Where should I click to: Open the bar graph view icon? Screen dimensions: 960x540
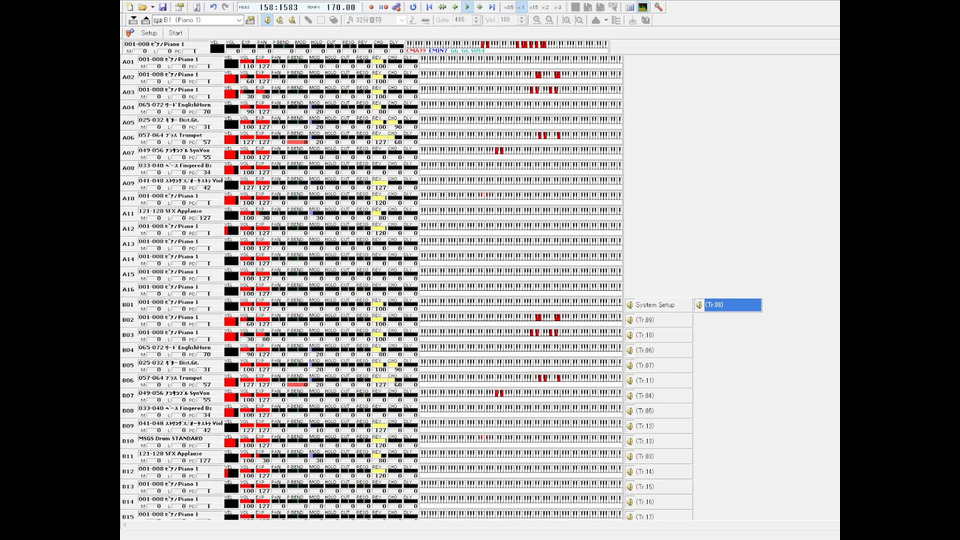[629, 7]
